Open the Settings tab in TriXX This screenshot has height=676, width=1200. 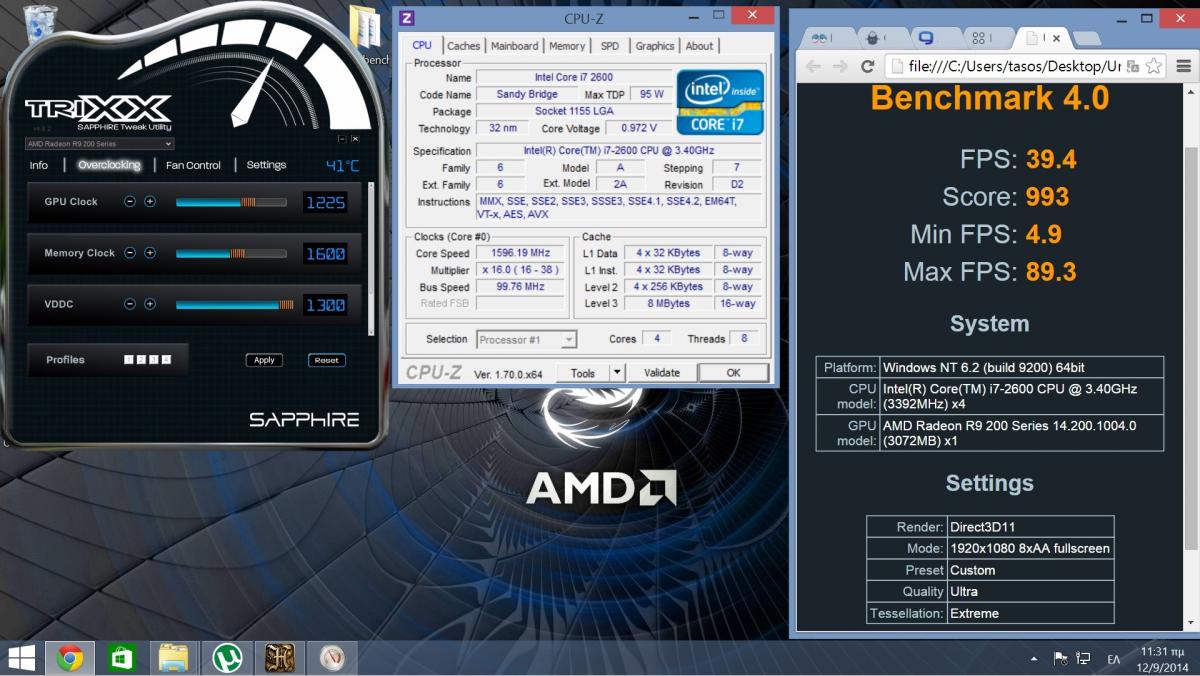point(266,165)
